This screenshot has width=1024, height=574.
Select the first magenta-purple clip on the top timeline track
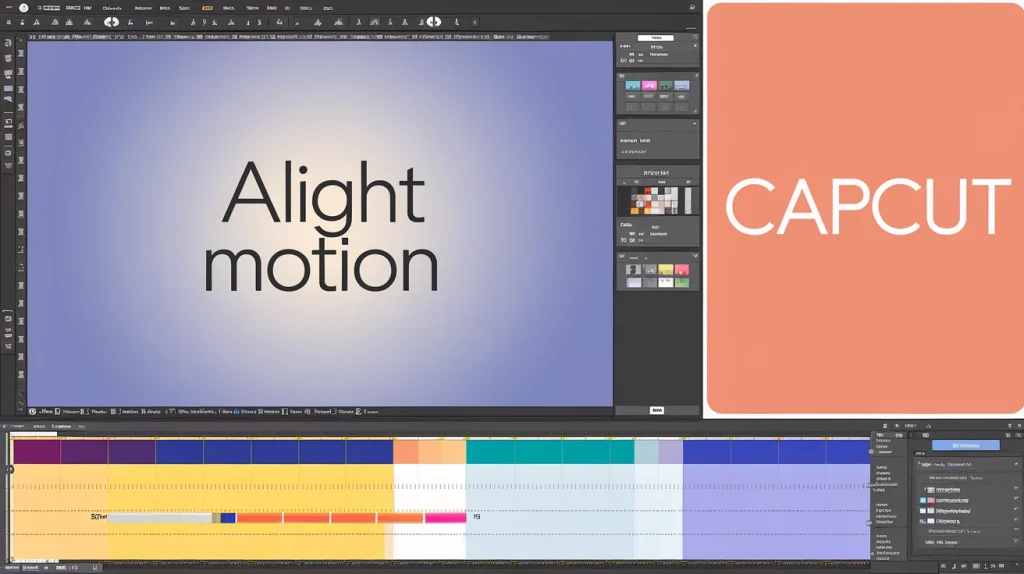tap(37, 452)
